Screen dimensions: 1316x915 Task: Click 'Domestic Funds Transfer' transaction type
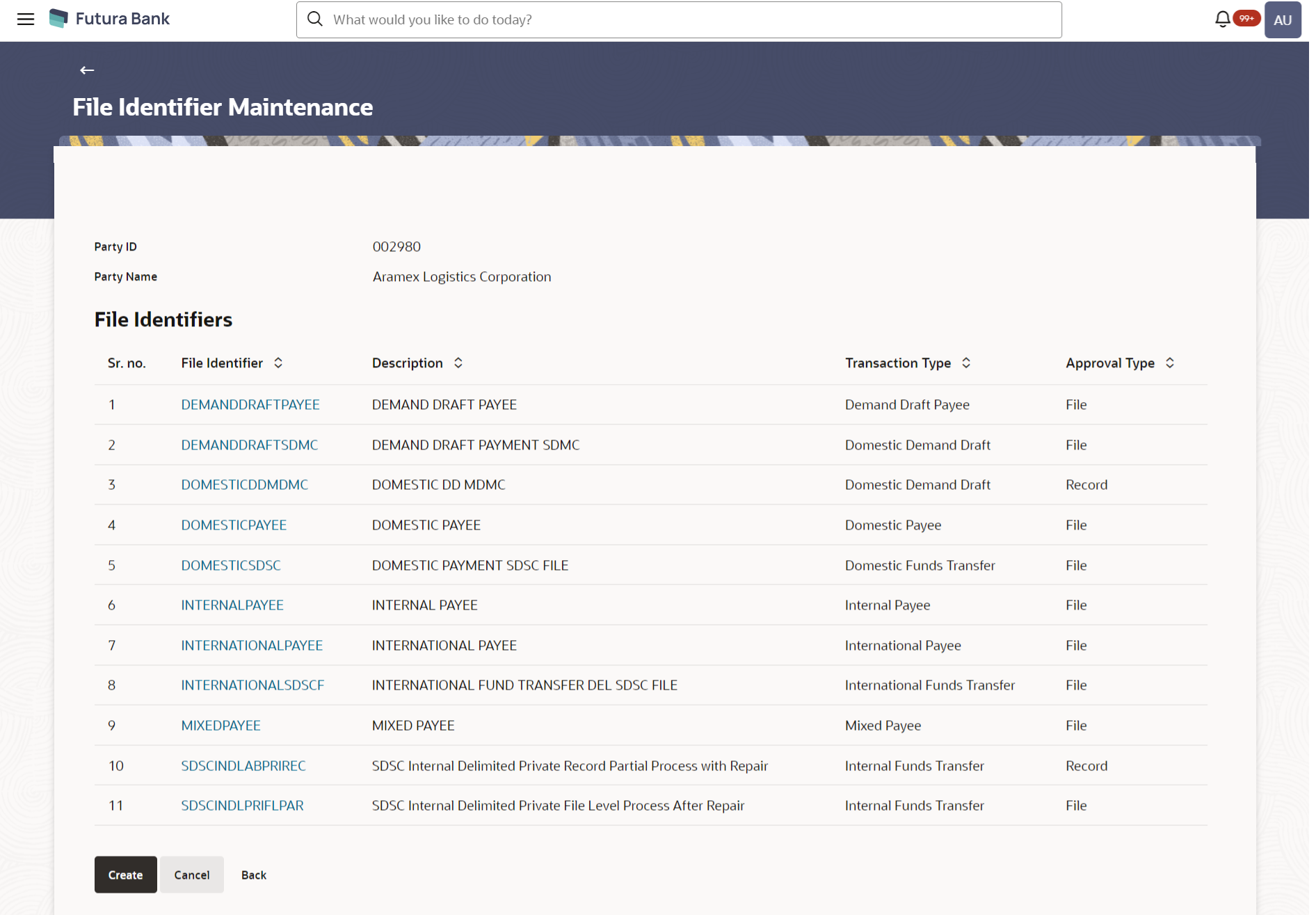coord(920,565)
